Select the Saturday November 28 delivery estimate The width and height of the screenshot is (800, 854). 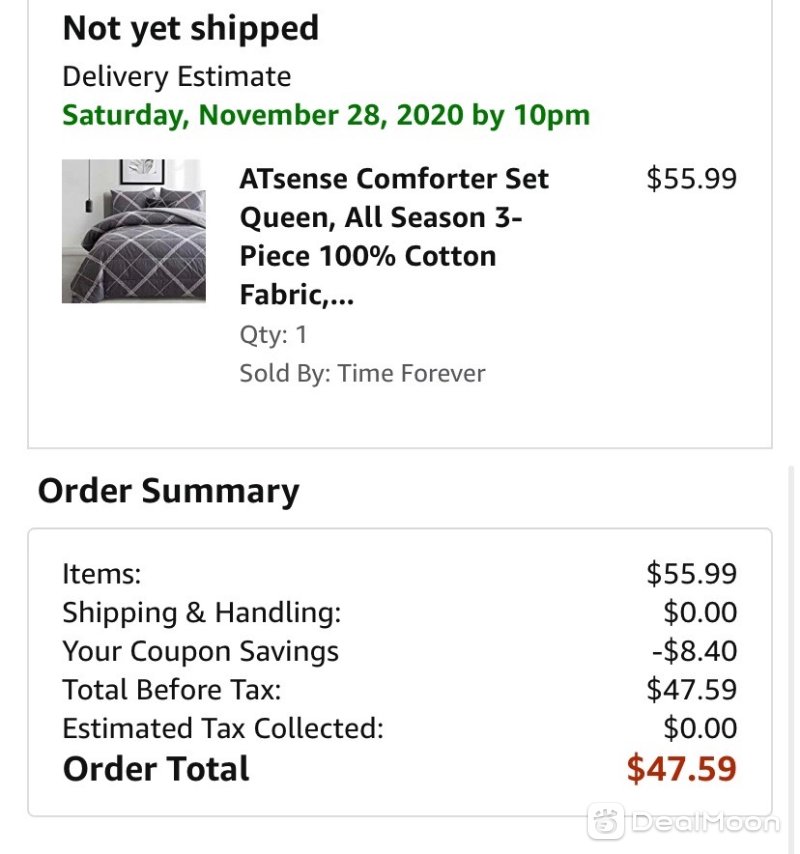pyautogui.click(x=326, y=115)
